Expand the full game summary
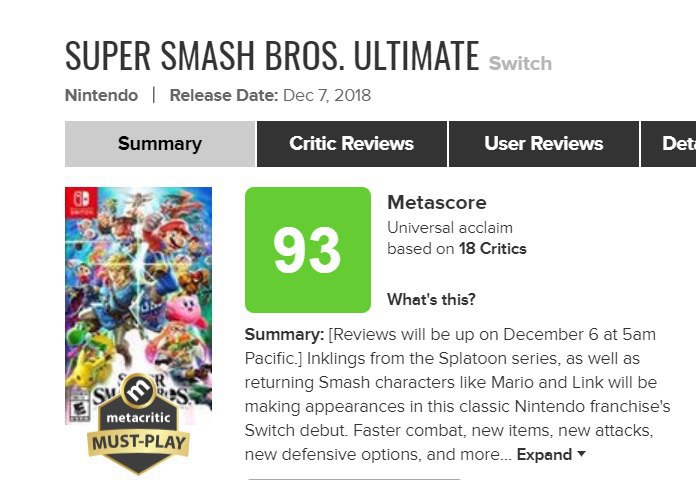 click(544, 455)
